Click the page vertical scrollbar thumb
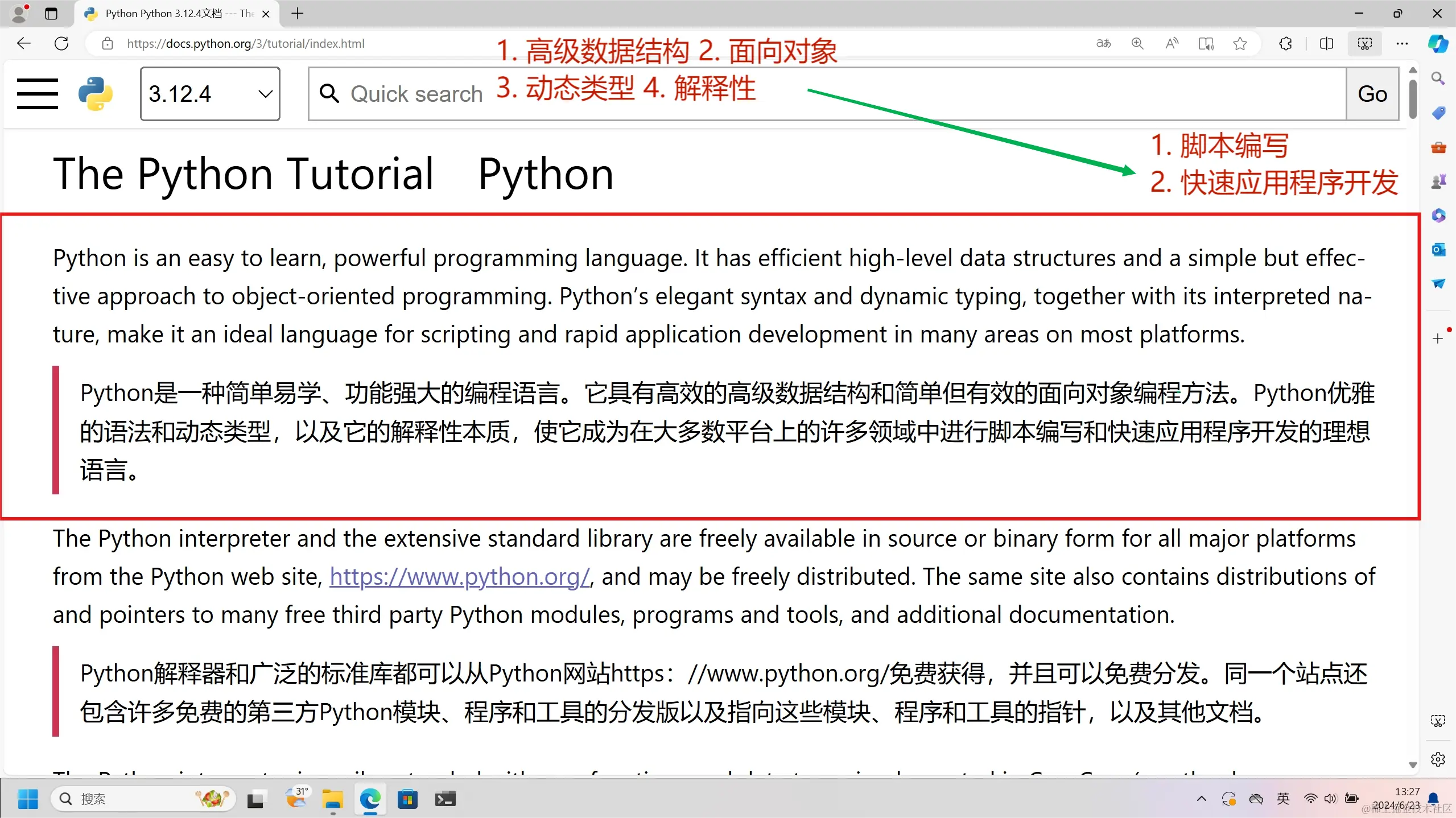 1413,100
